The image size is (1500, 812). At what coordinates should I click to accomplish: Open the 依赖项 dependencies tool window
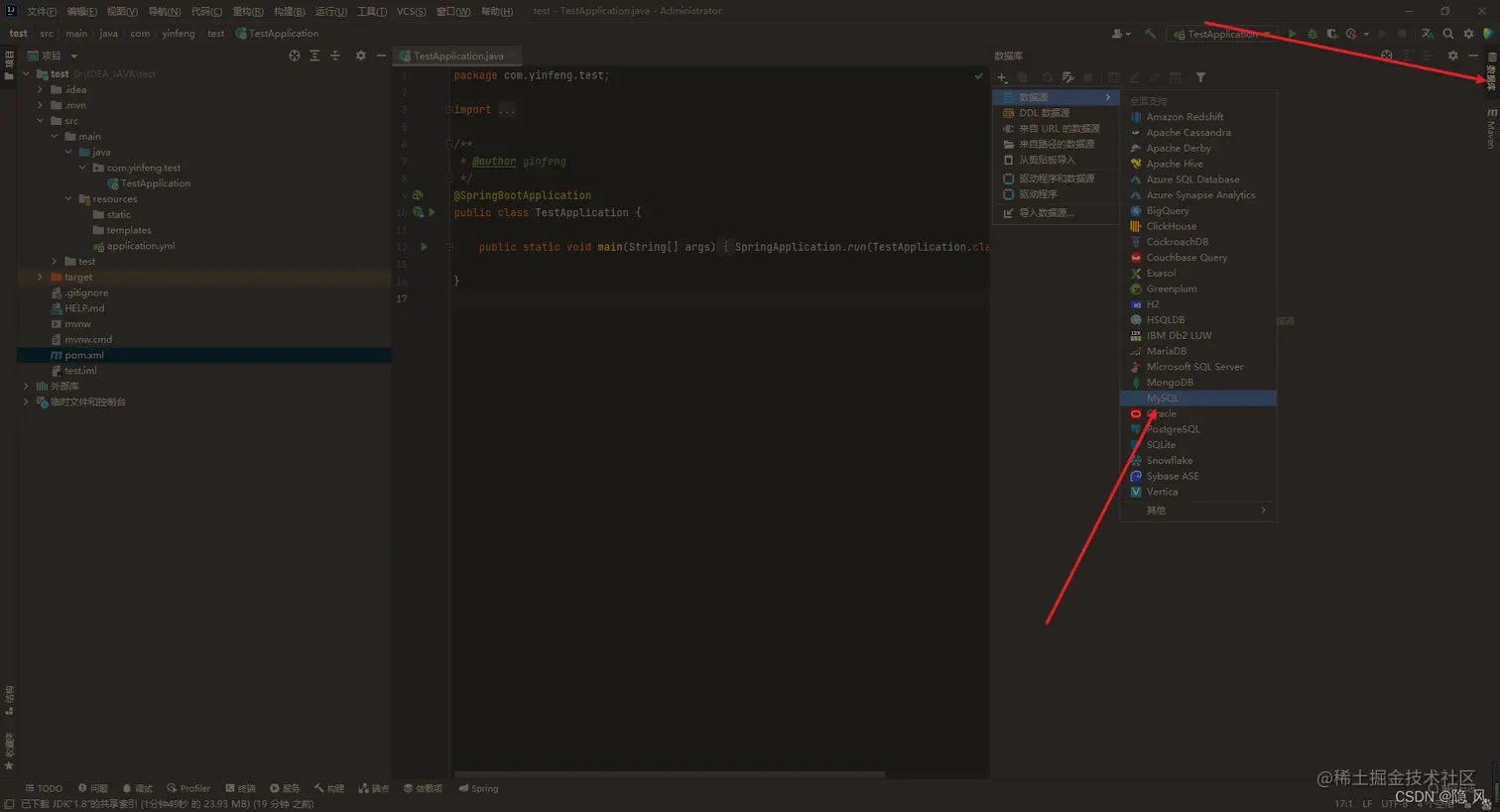click(x=424, y=789)
